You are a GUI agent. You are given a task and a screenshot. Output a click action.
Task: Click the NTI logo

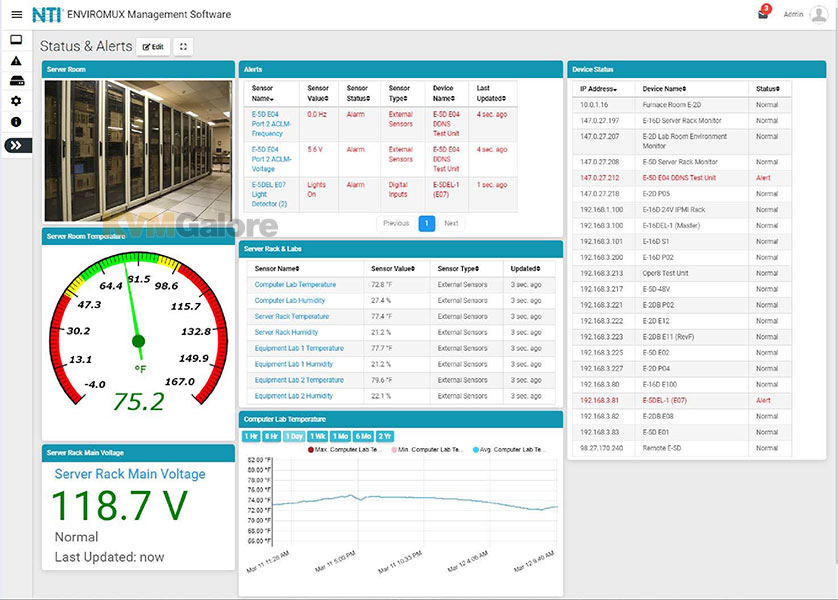47,14
